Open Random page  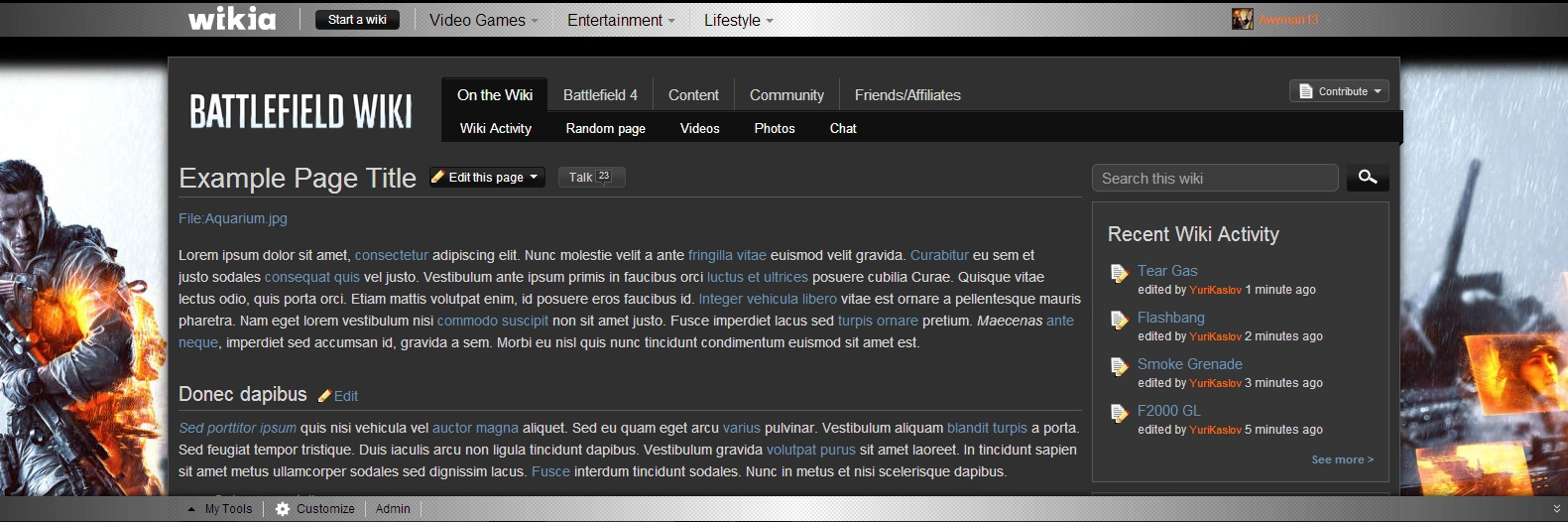click(x=605, y=128)
